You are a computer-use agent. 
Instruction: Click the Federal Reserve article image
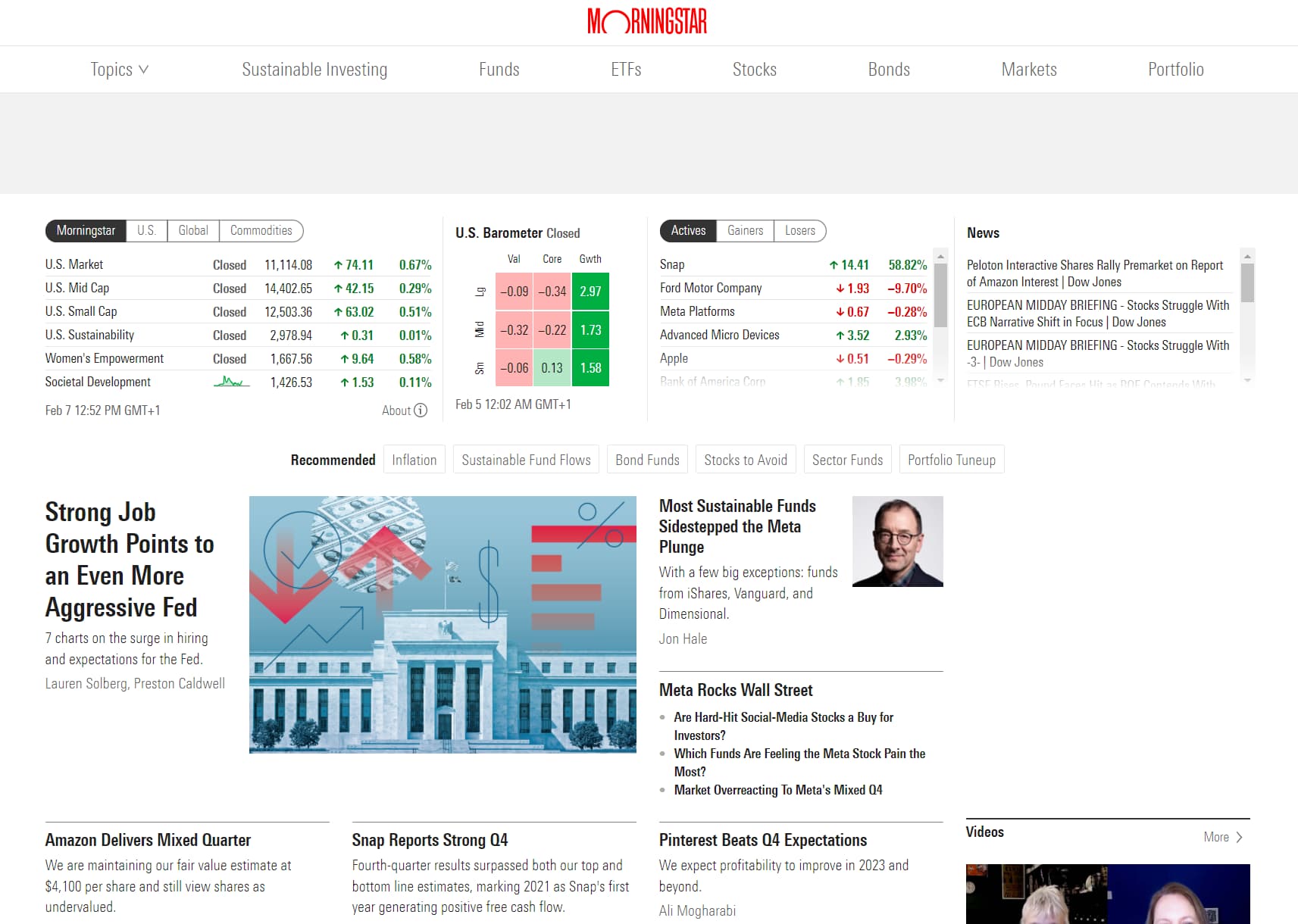(443, 625)
